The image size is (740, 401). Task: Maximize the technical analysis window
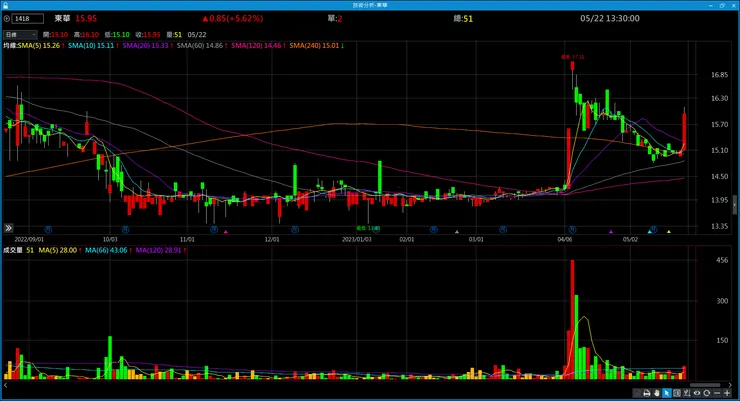click(722, 5)
